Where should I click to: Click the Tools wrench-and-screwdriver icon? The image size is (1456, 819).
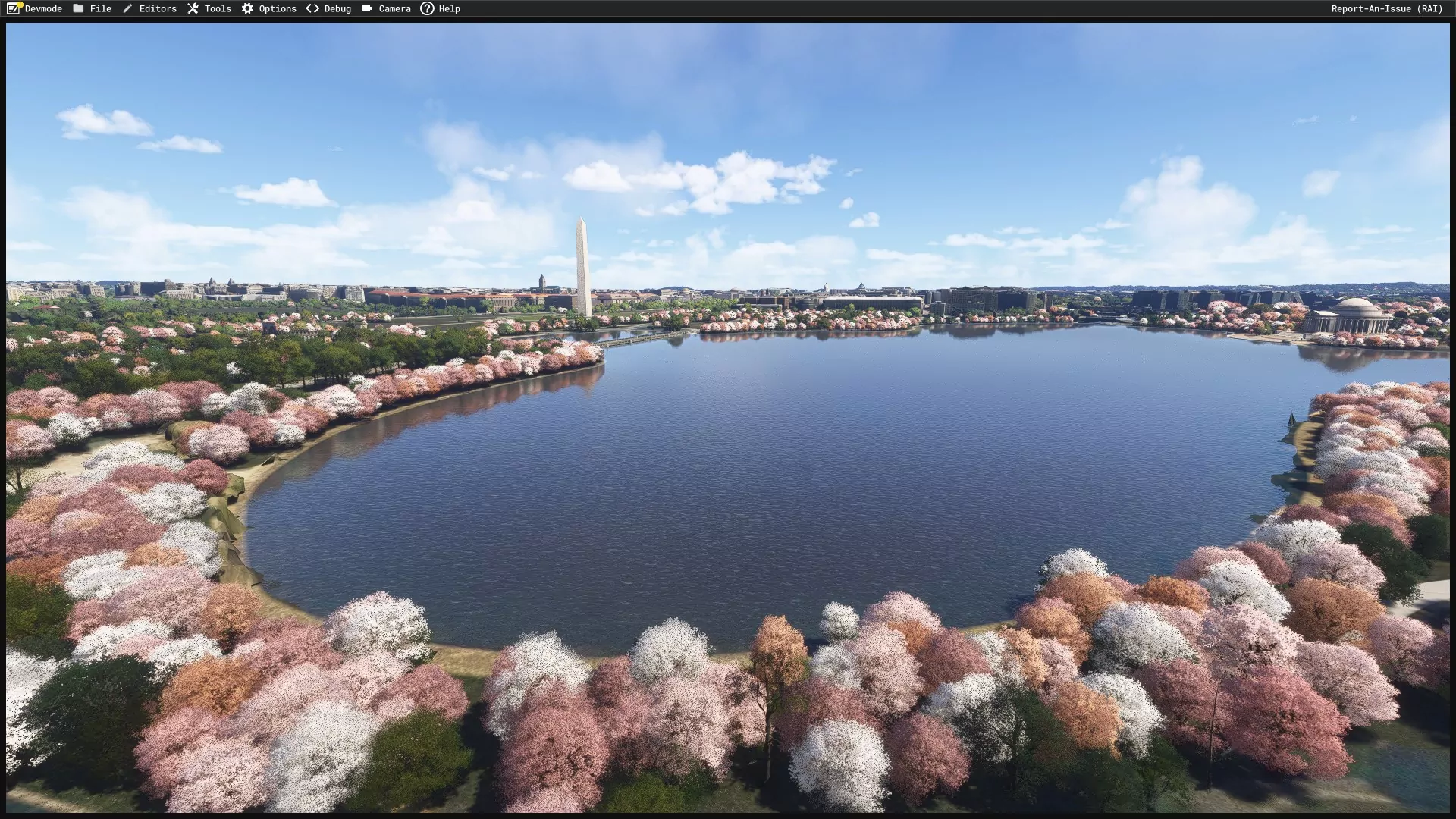(x=193, y=8)
